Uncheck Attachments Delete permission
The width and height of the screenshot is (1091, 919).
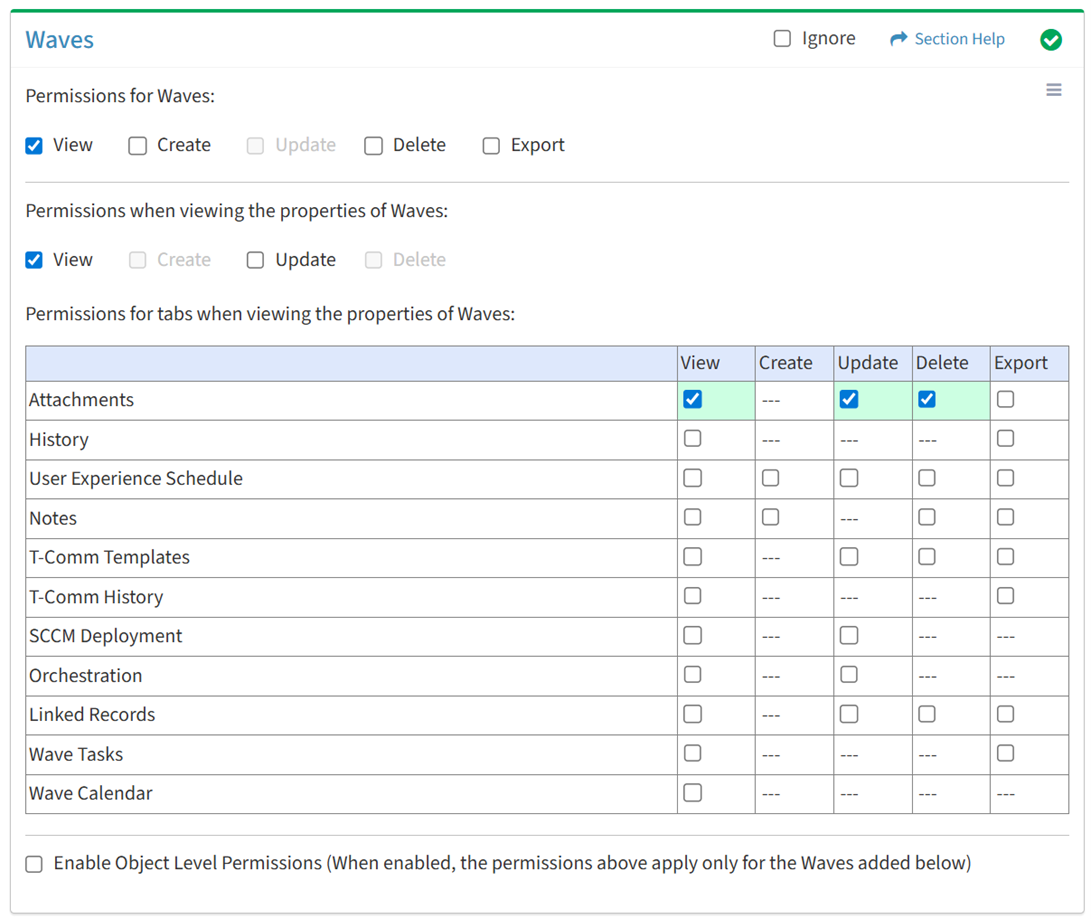tap(927, 399)
